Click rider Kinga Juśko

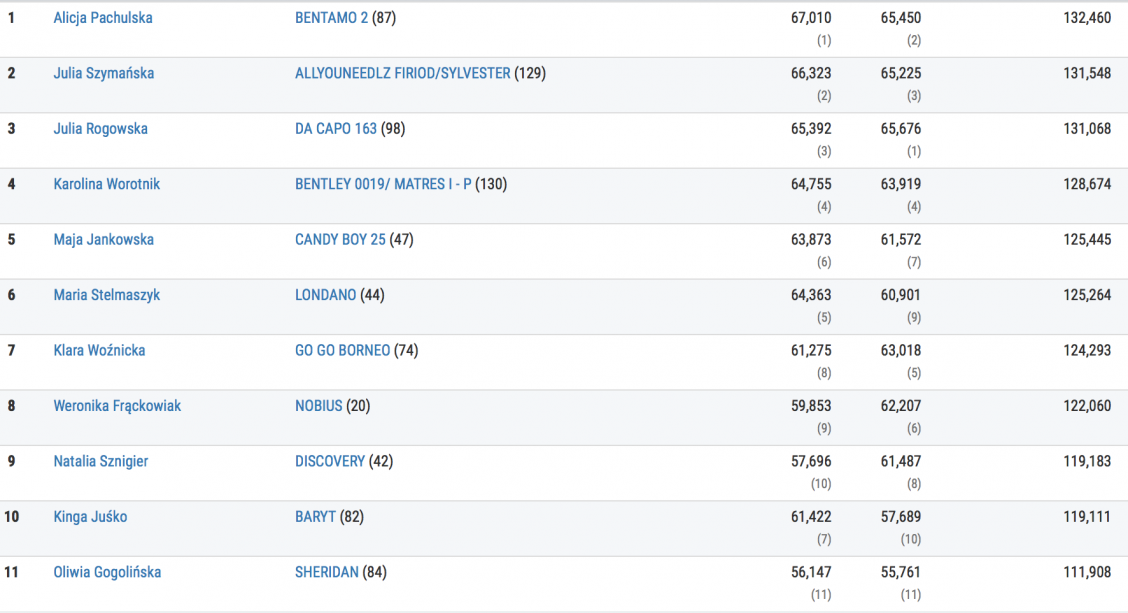coord(90,517)
